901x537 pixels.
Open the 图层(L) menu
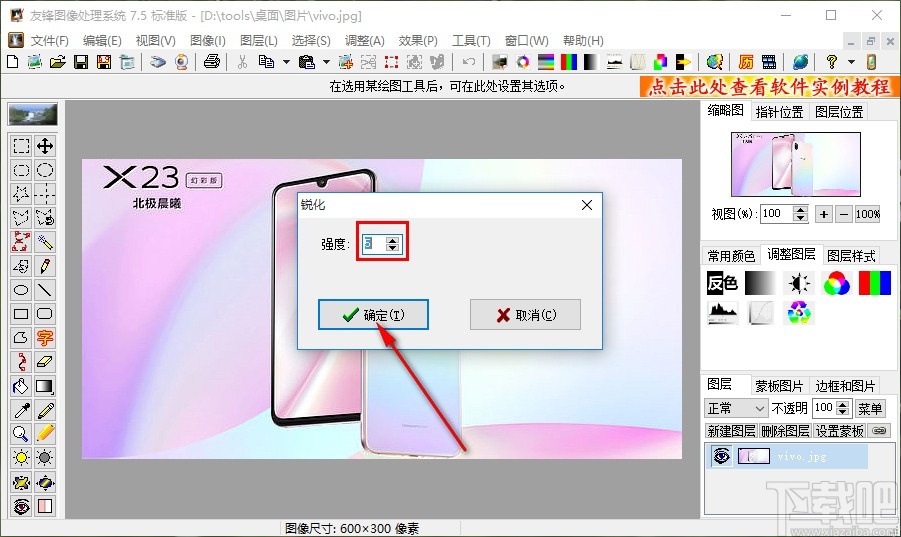(259, 41)
